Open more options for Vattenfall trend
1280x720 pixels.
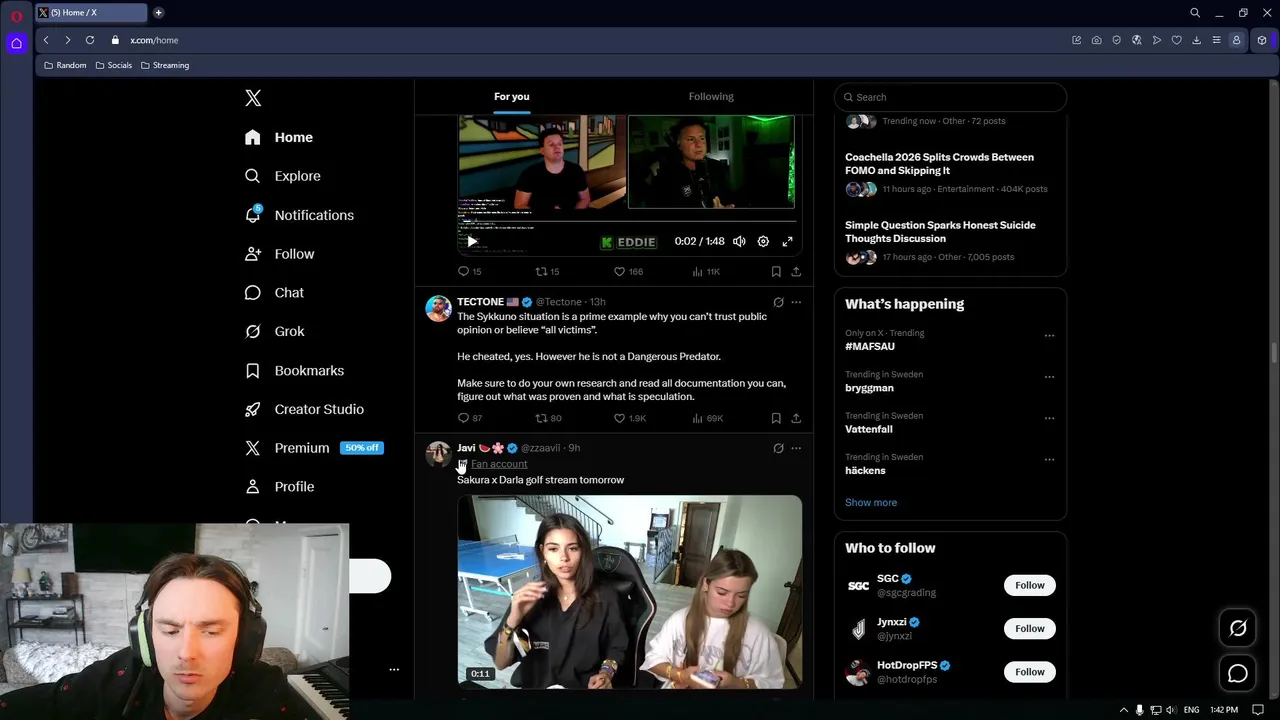coord(1049,418)
